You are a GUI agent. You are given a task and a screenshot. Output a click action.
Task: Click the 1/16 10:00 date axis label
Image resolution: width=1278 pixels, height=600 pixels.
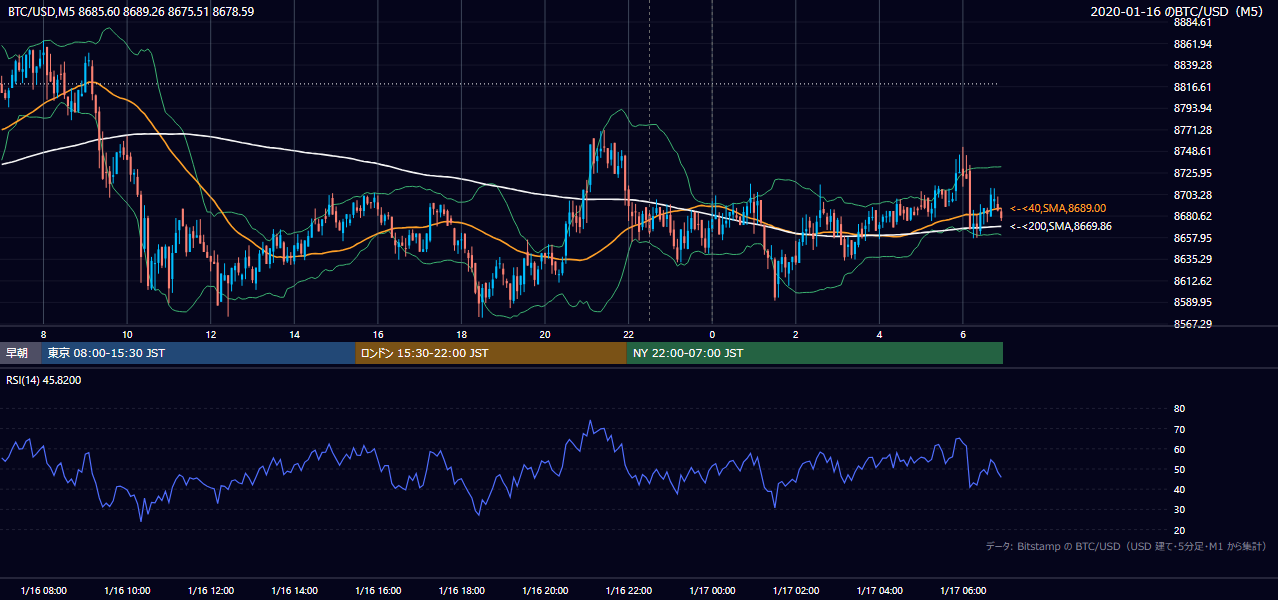click(x=127, y=590)
